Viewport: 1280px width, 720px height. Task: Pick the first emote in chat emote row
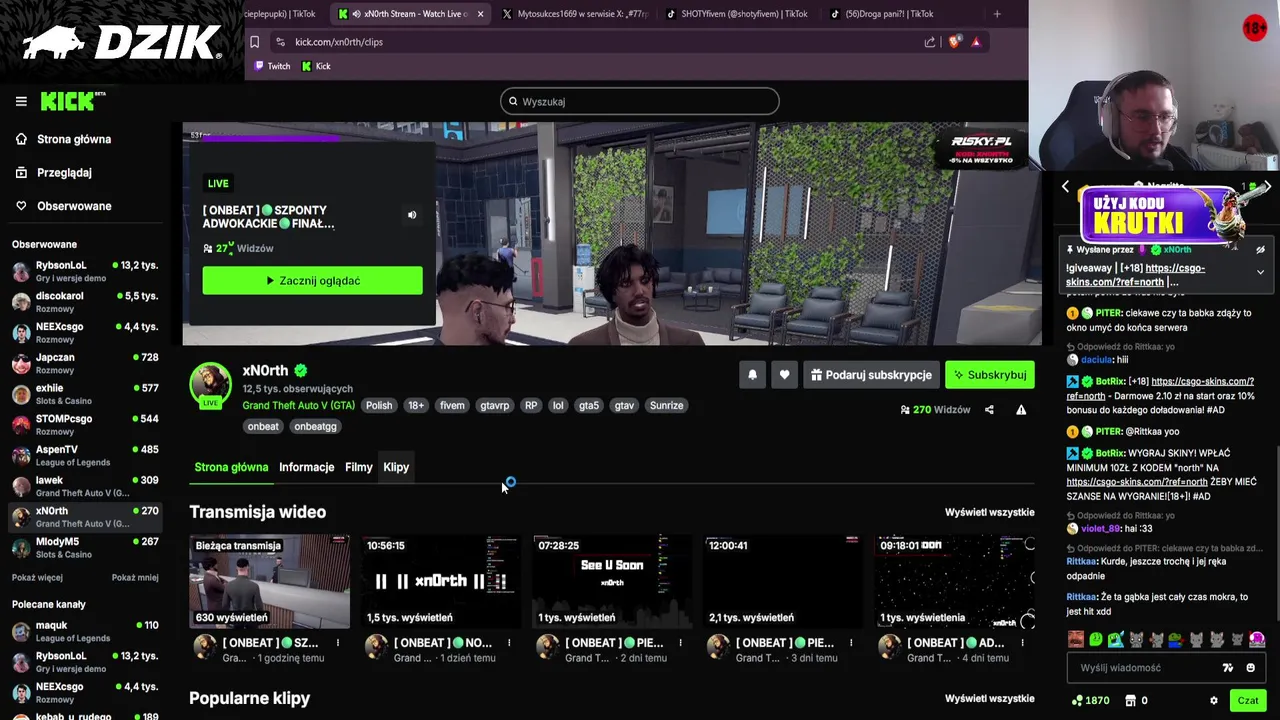(x=1075, y=640)
